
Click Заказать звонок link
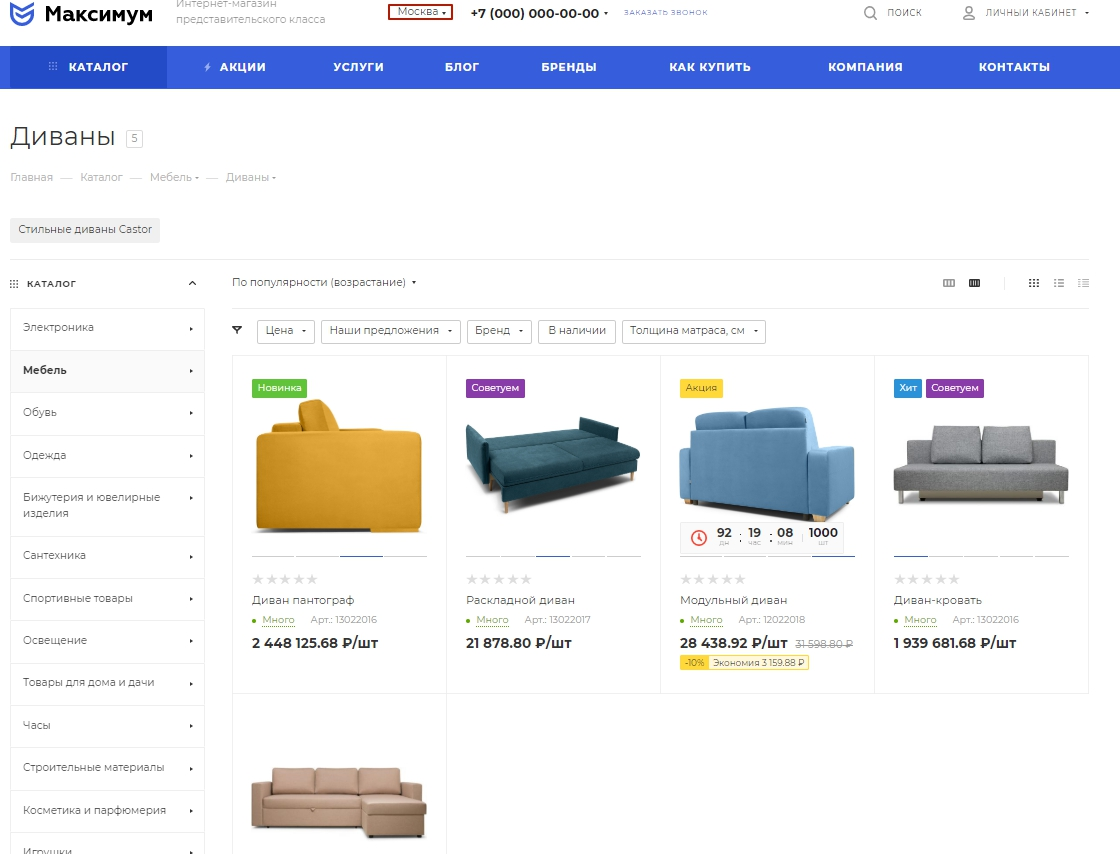point(666,13)
